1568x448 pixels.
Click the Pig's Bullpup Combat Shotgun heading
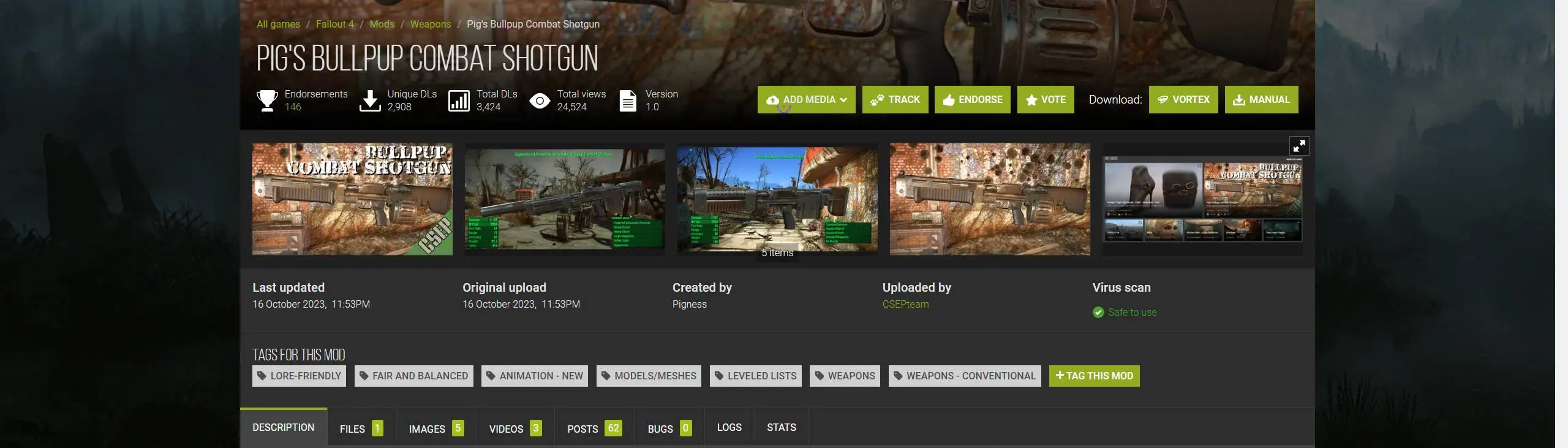pyautogui.click(x=427, y=59)
